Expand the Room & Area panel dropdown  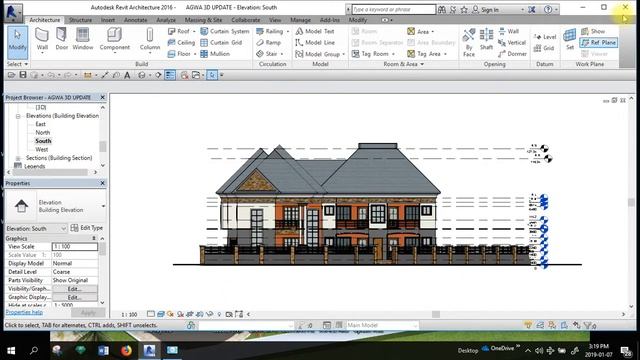(404, 64)
